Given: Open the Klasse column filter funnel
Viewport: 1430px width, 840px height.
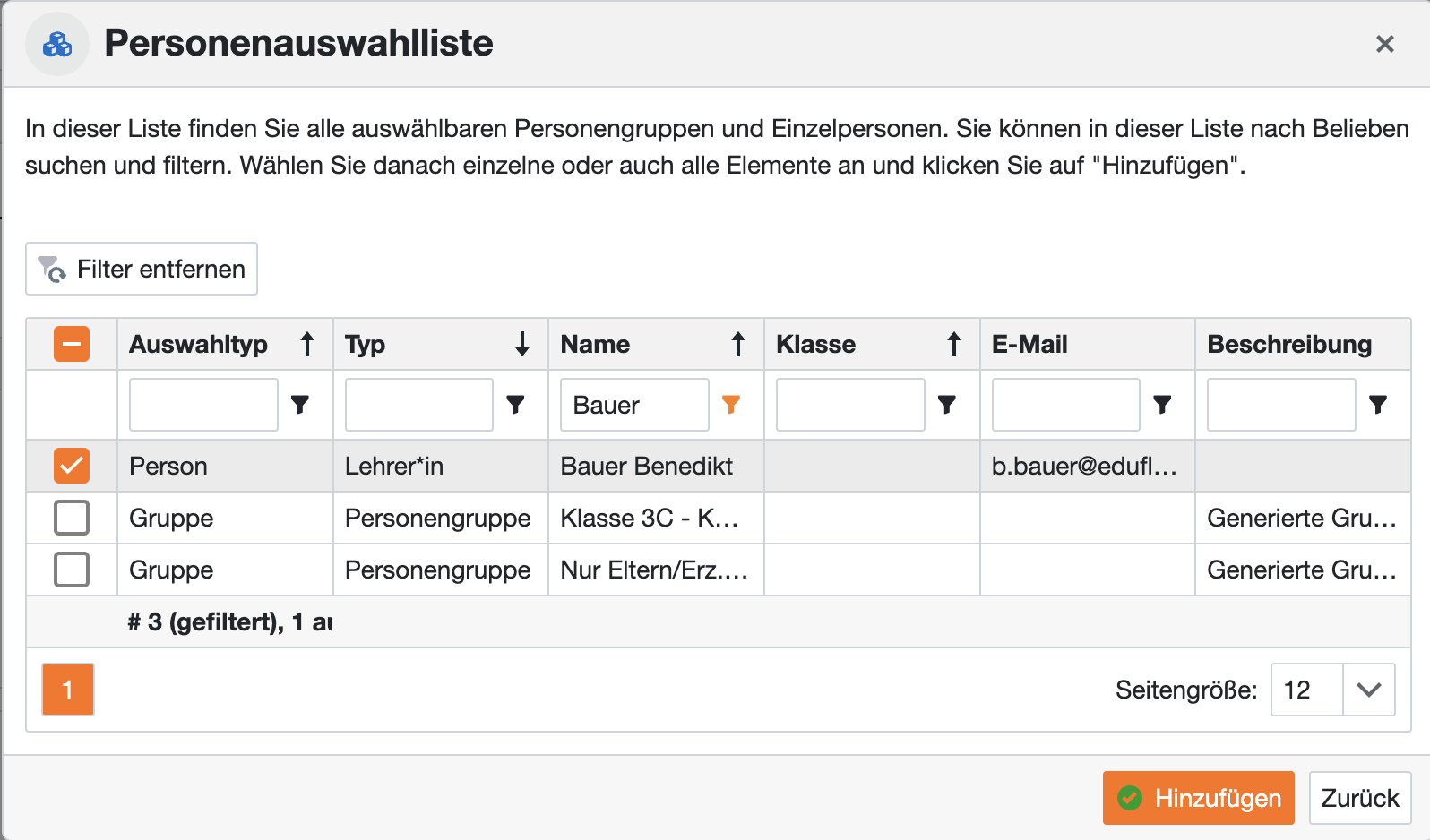Looking at the screenshot, I should pyautogui.click(x=947, y=405).
